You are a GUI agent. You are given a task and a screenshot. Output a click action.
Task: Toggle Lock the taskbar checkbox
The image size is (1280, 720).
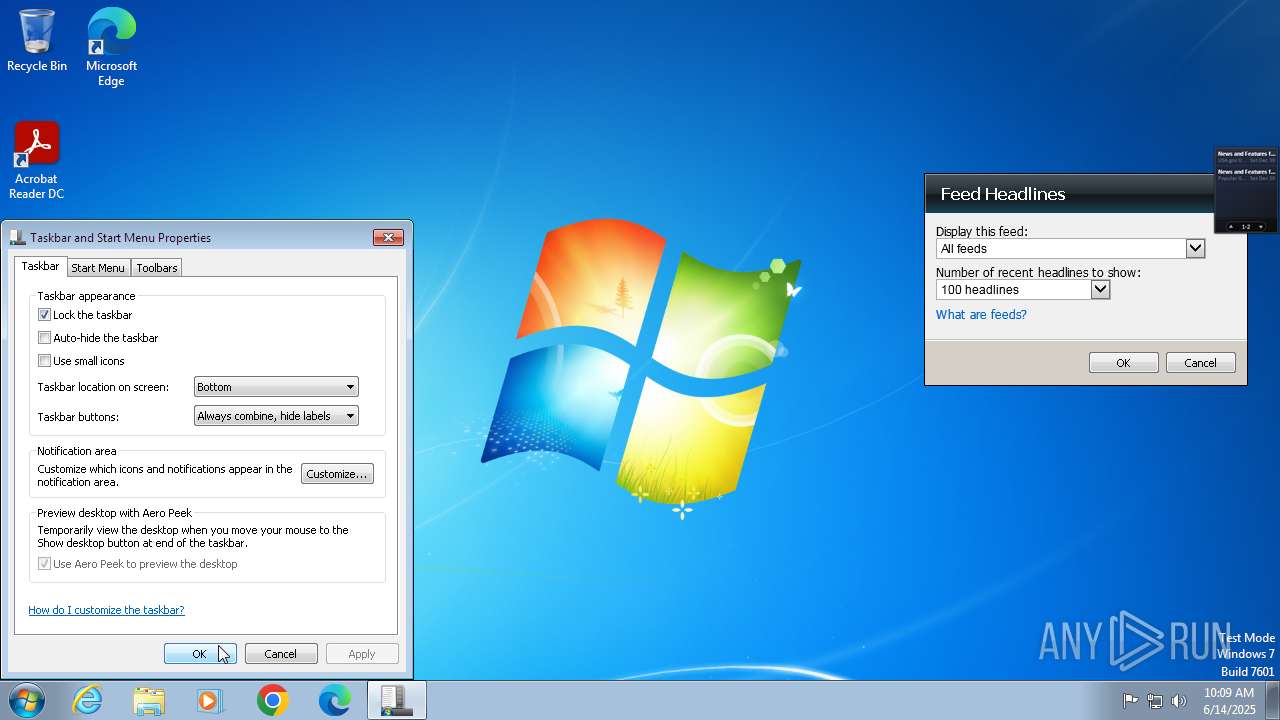point(44,315)
